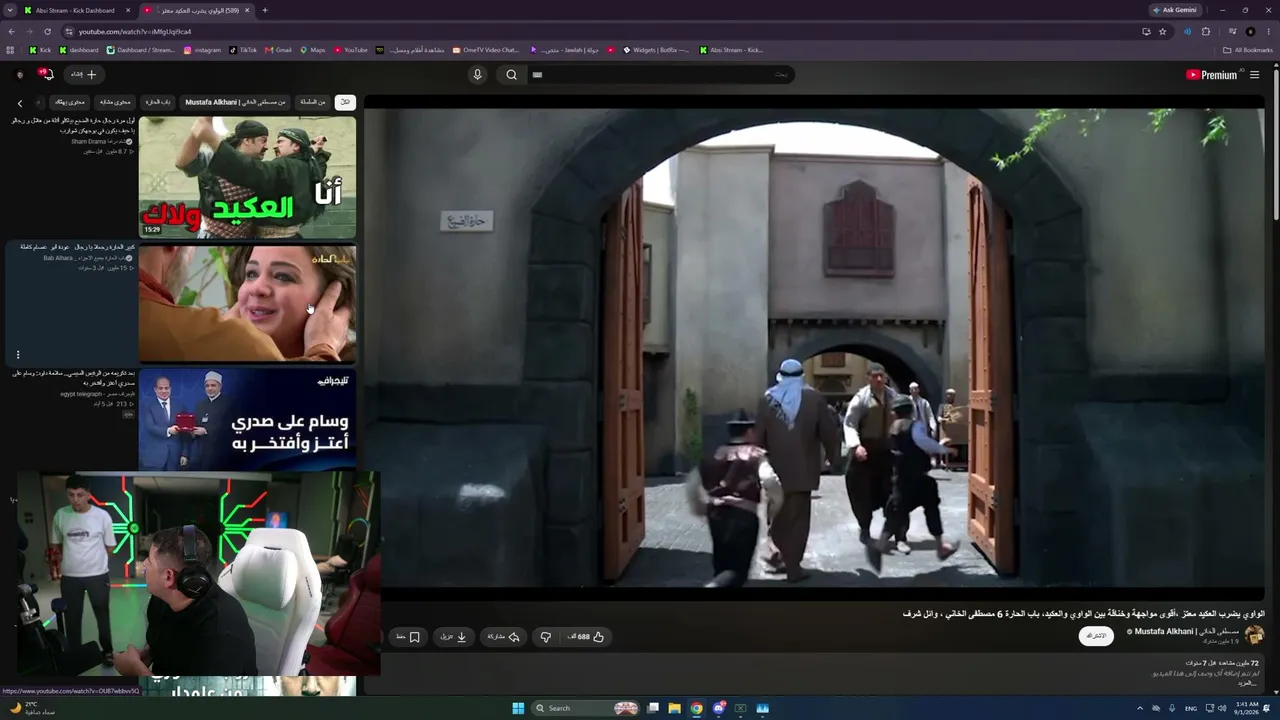
Task: Show hidden system tray icons chevron
Action: tap(1139, 708)
